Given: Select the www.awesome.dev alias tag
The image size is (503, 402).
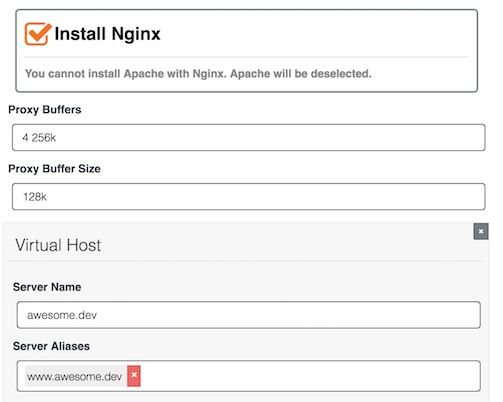Looking at the screenshot, I should click(x=76, y=376).
